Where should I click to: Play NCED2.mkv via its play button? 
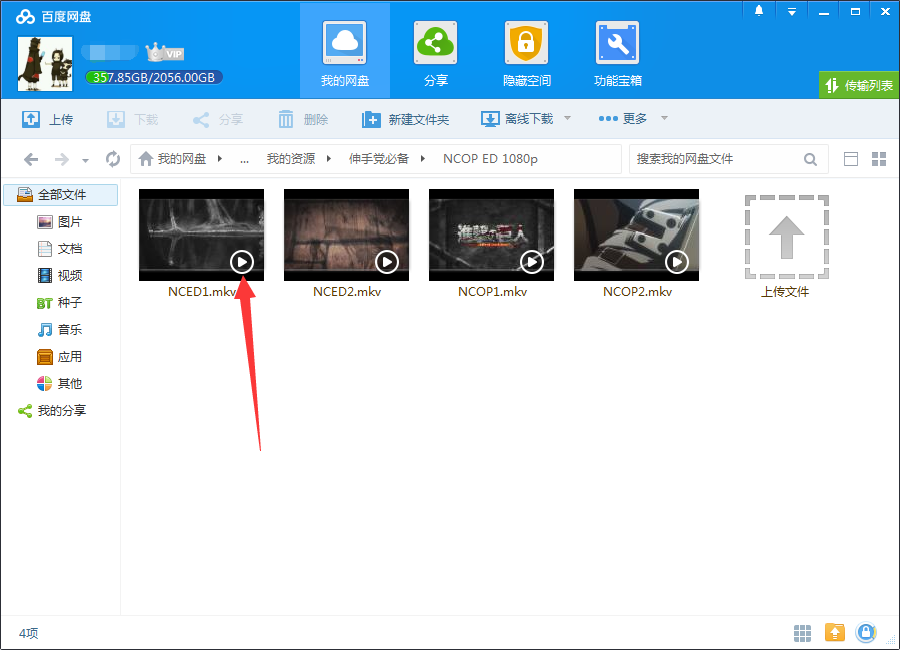387,262
